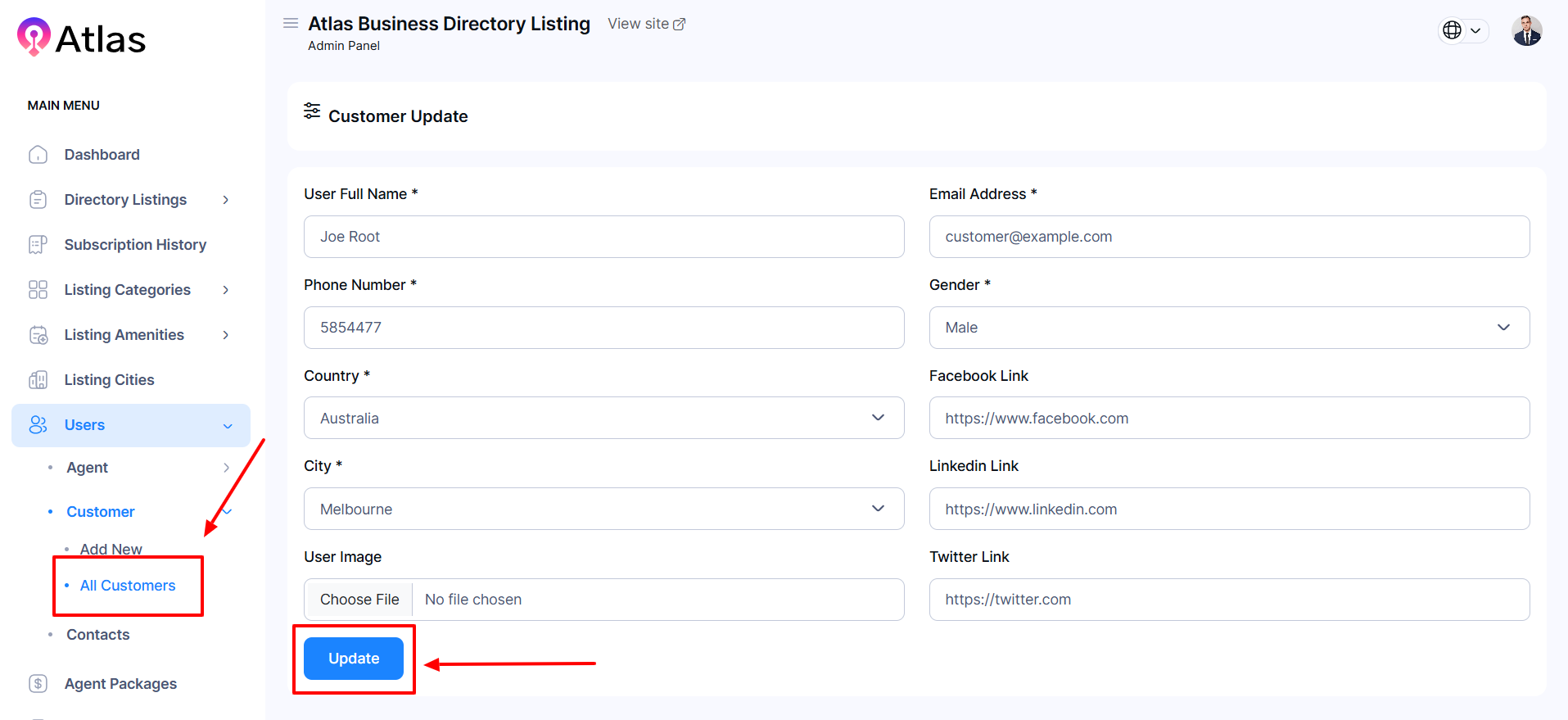Follow the View site link
The image size is (1568, 720).
pos(646,25)
